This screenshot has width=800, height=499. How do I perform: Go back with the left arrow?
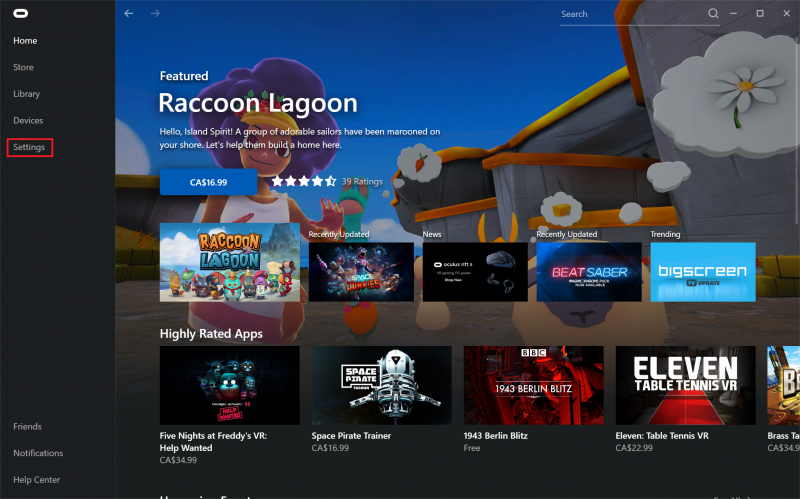pyautogui.click(x=129, y=14)
